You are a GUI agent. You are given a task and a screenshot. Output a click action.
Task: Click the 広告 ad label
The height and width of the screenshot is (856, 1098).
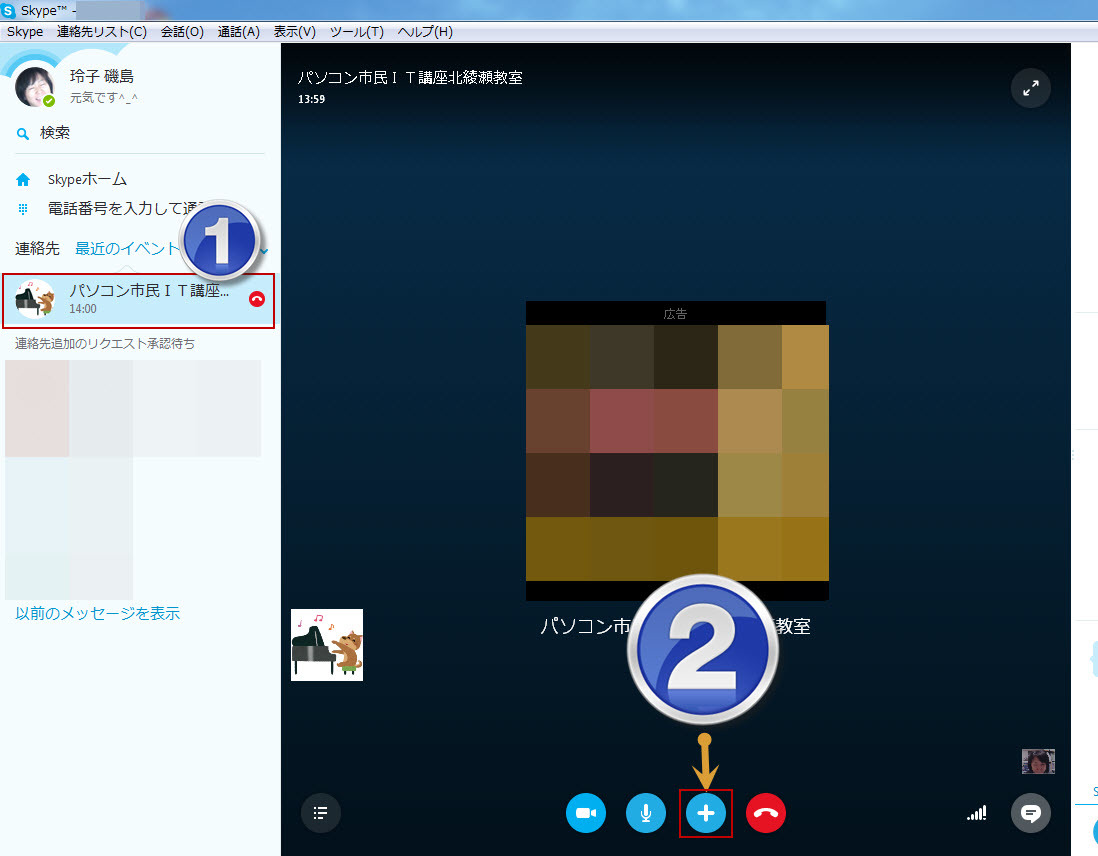click(676, 315)
